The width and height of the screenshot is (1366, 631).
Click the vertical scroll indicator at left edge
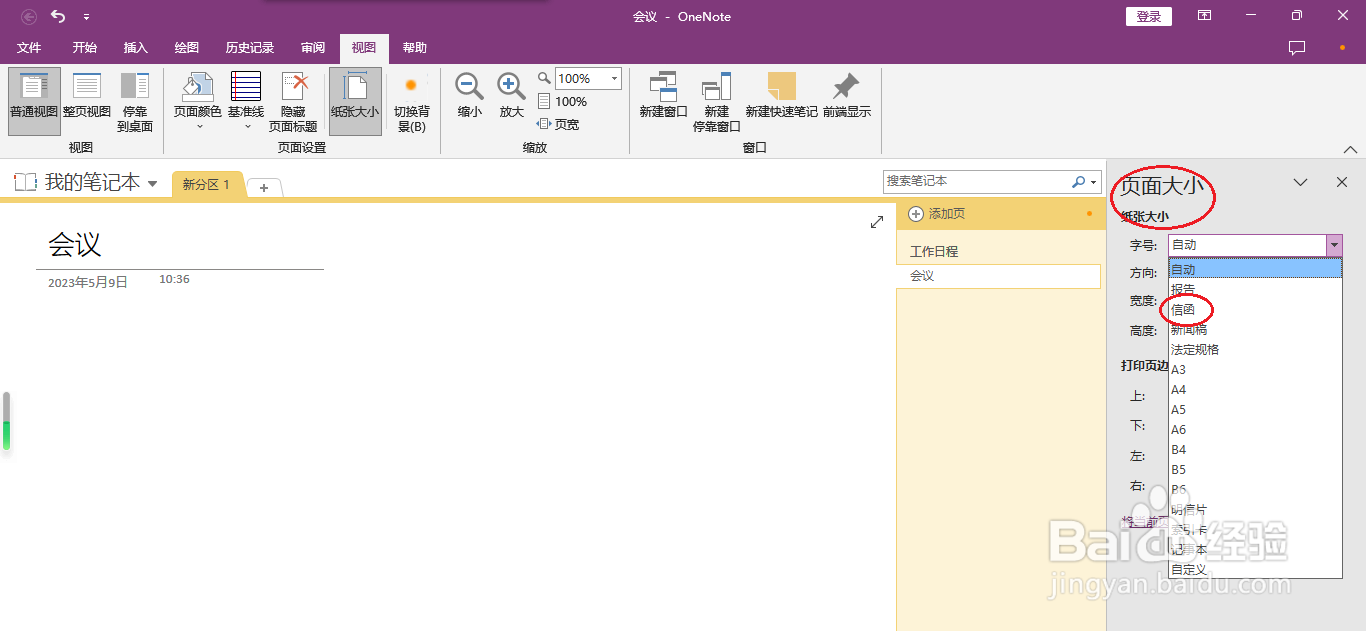(x=6, y=421)
